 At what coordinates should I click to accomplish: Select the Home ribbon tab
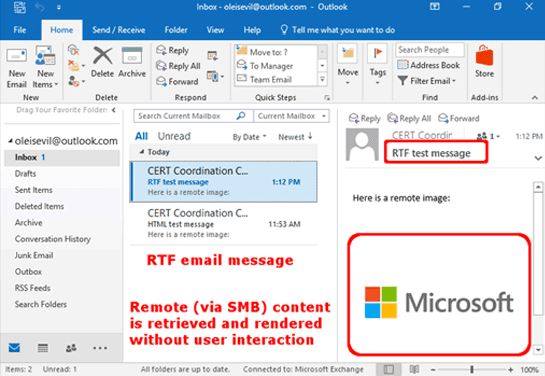62,30
